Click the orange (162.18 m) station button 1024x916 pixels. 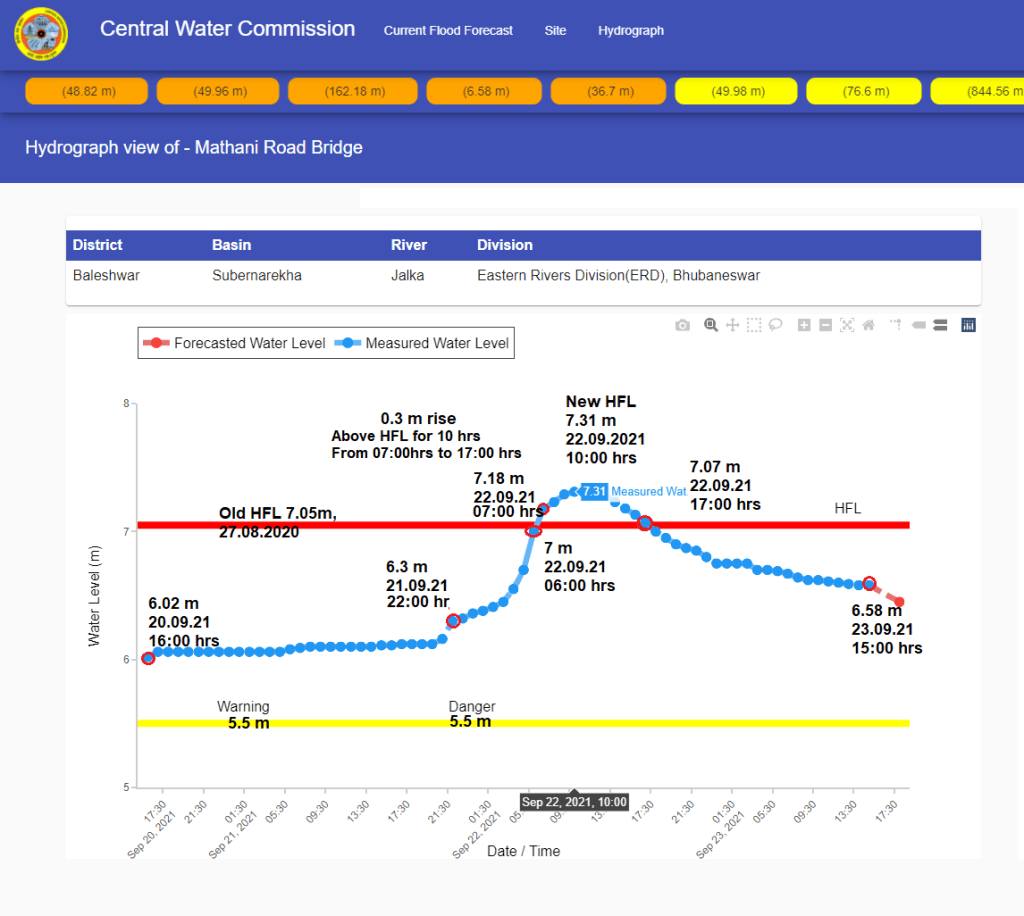[x=354, y=91]
